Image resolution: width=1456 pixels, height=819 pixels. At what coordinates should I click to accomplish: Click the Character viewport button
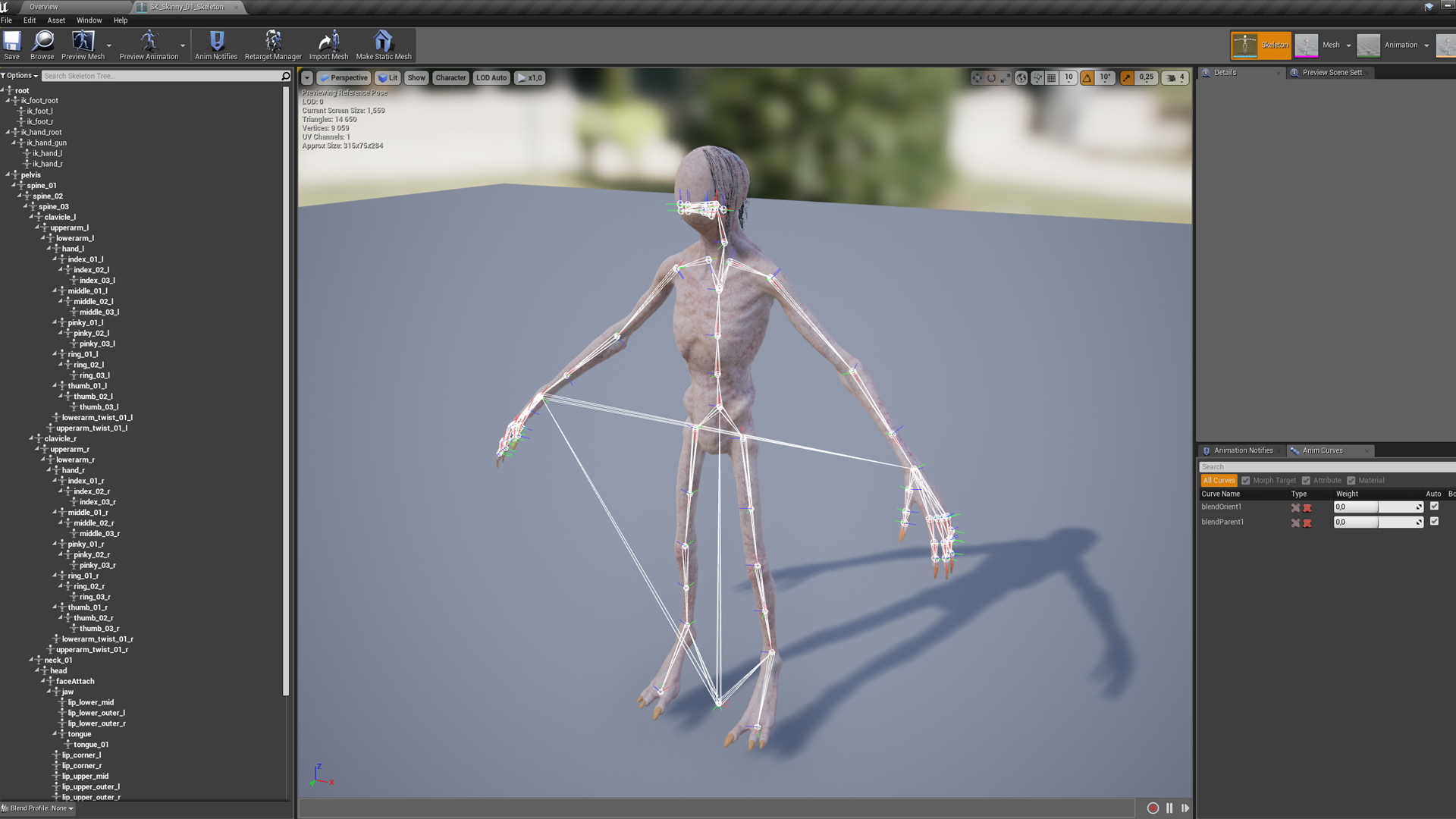[450, 78]
